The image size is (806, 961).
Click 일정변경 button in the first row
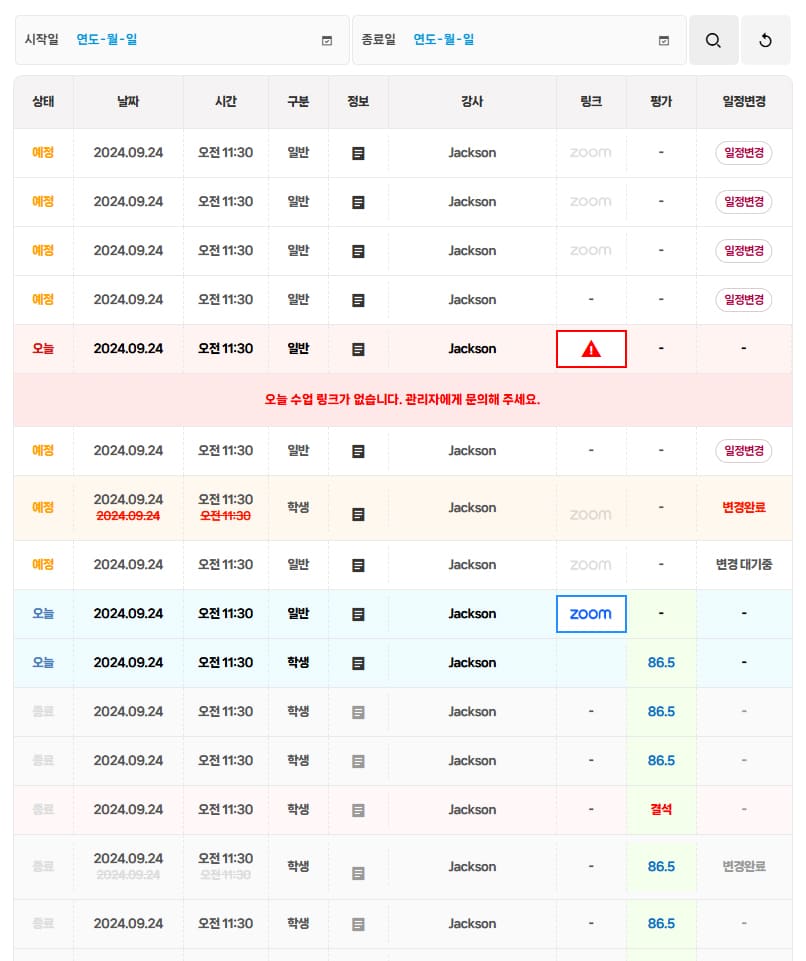(743, 153)
